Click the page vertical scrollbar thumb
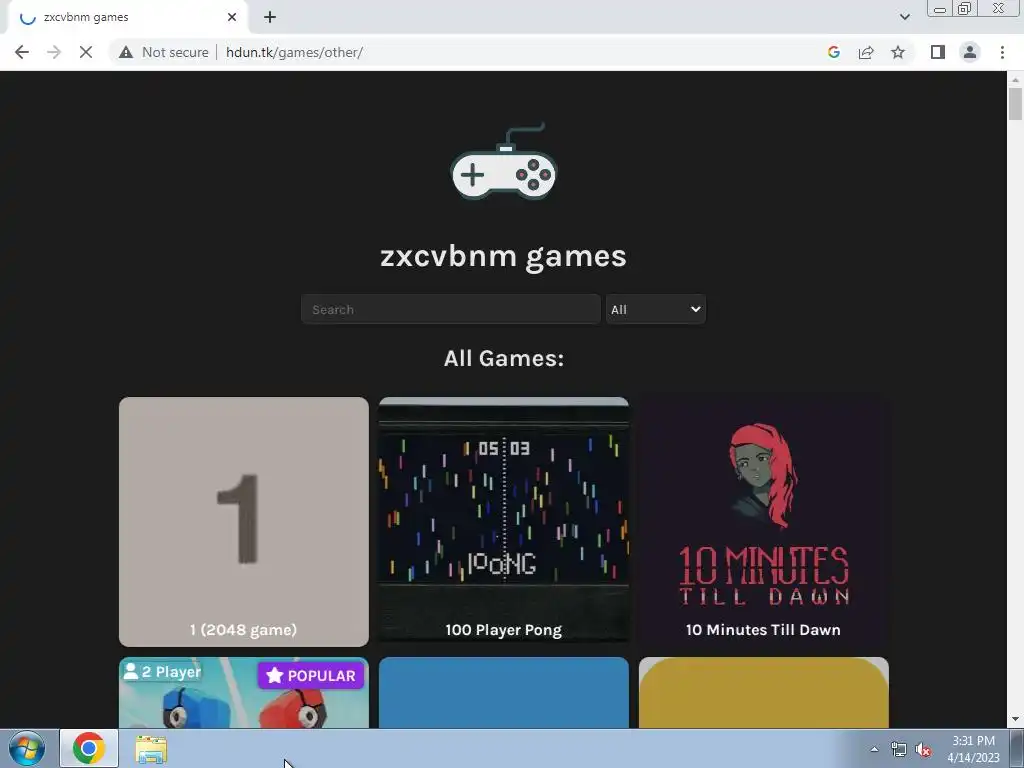This screenshot has height=768, width=1024. pyautogui.click(x=1015, y=104)
